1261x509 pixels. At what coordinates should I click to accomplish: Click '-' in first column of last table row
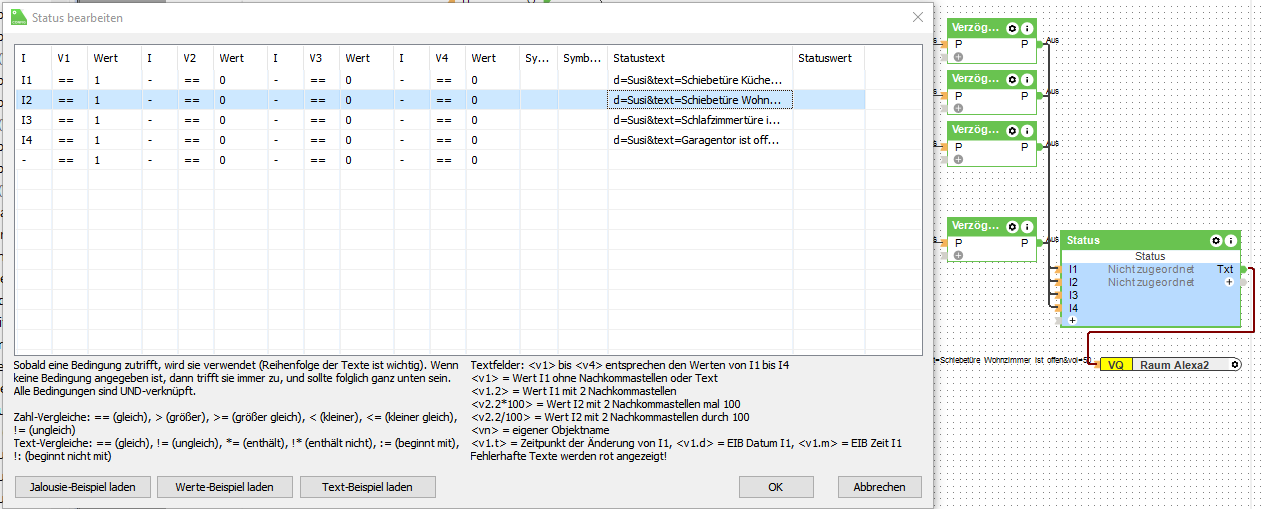[x=33, y=160]
